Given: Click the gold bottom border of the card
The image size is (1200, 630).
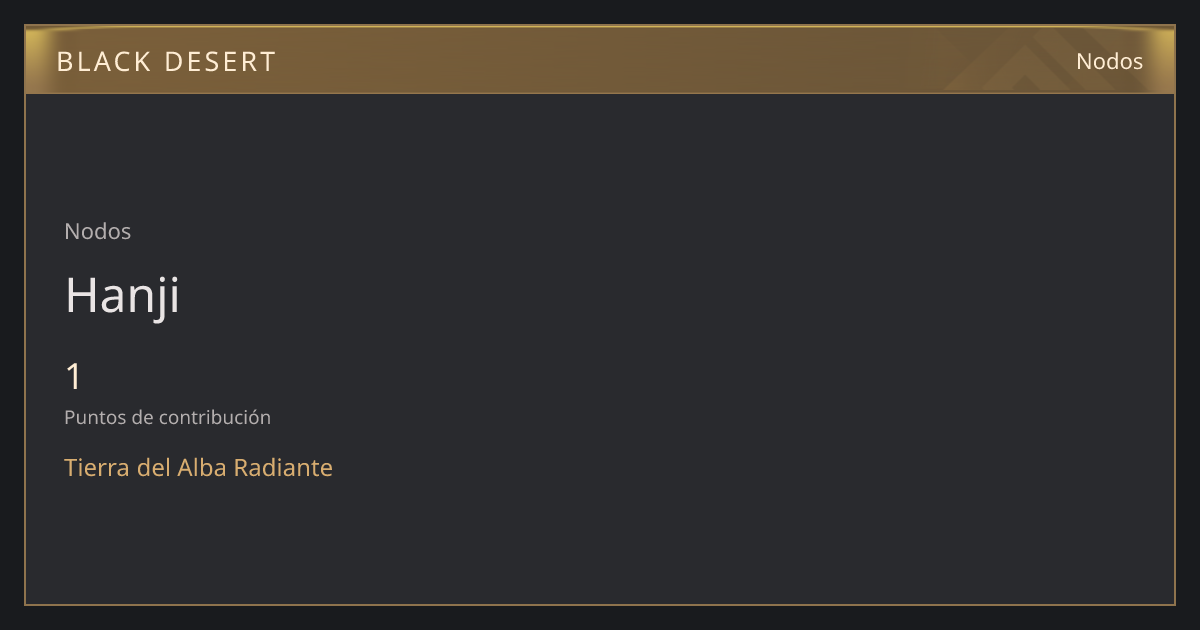Looking at the screenshot, I should [x=600, y=604].
